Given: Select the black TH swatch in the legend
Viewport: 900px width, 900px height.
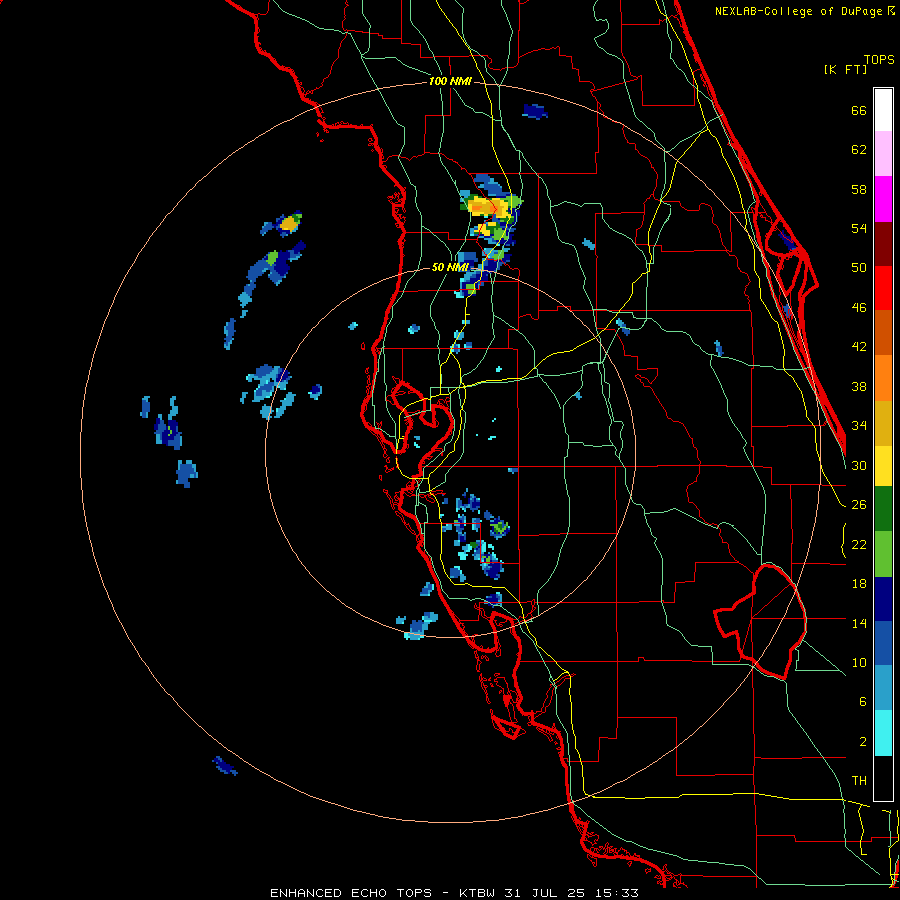Looking at the screenshot, I should [x=883, y=778].
